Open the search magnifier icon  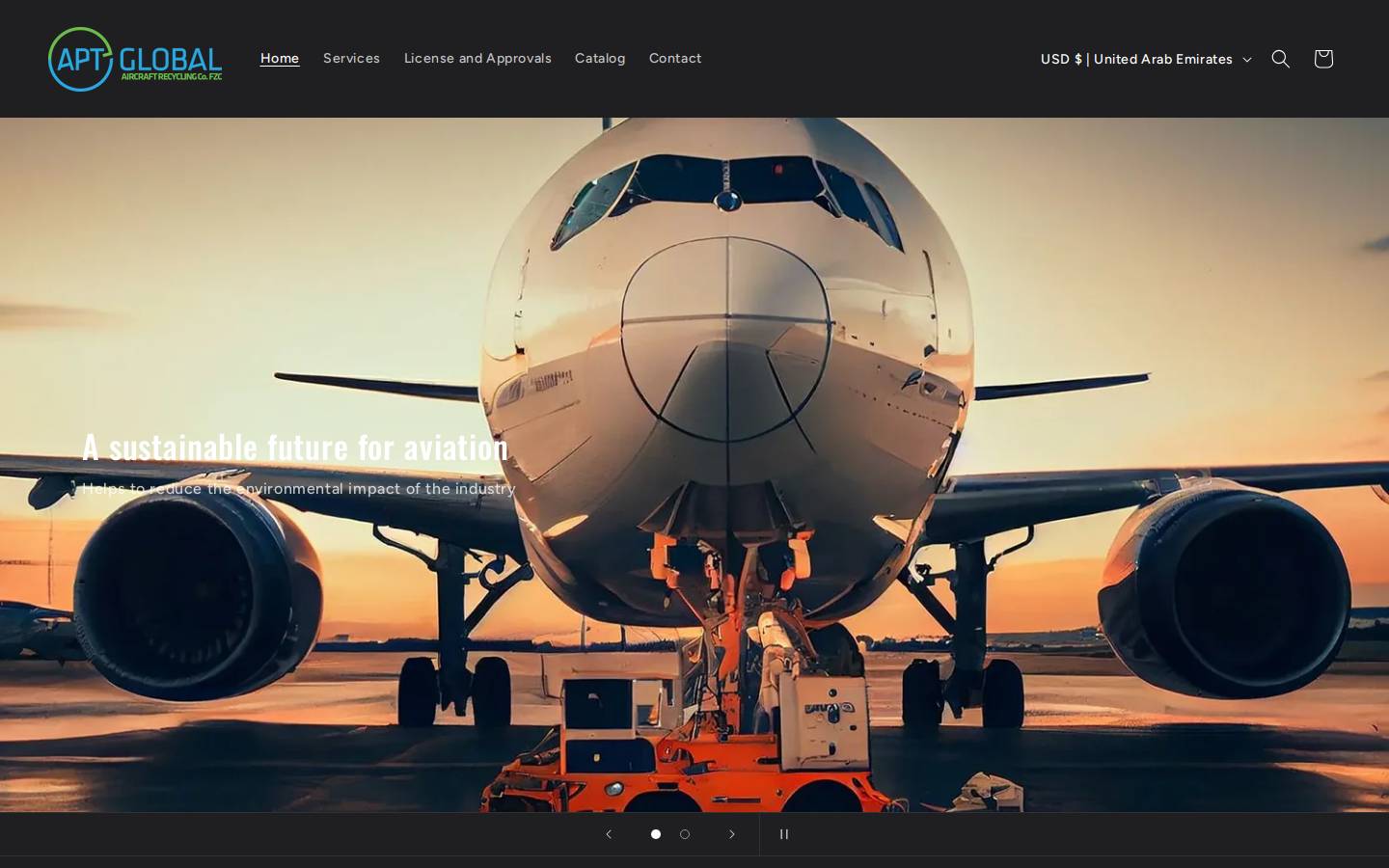pos(1281,59)
